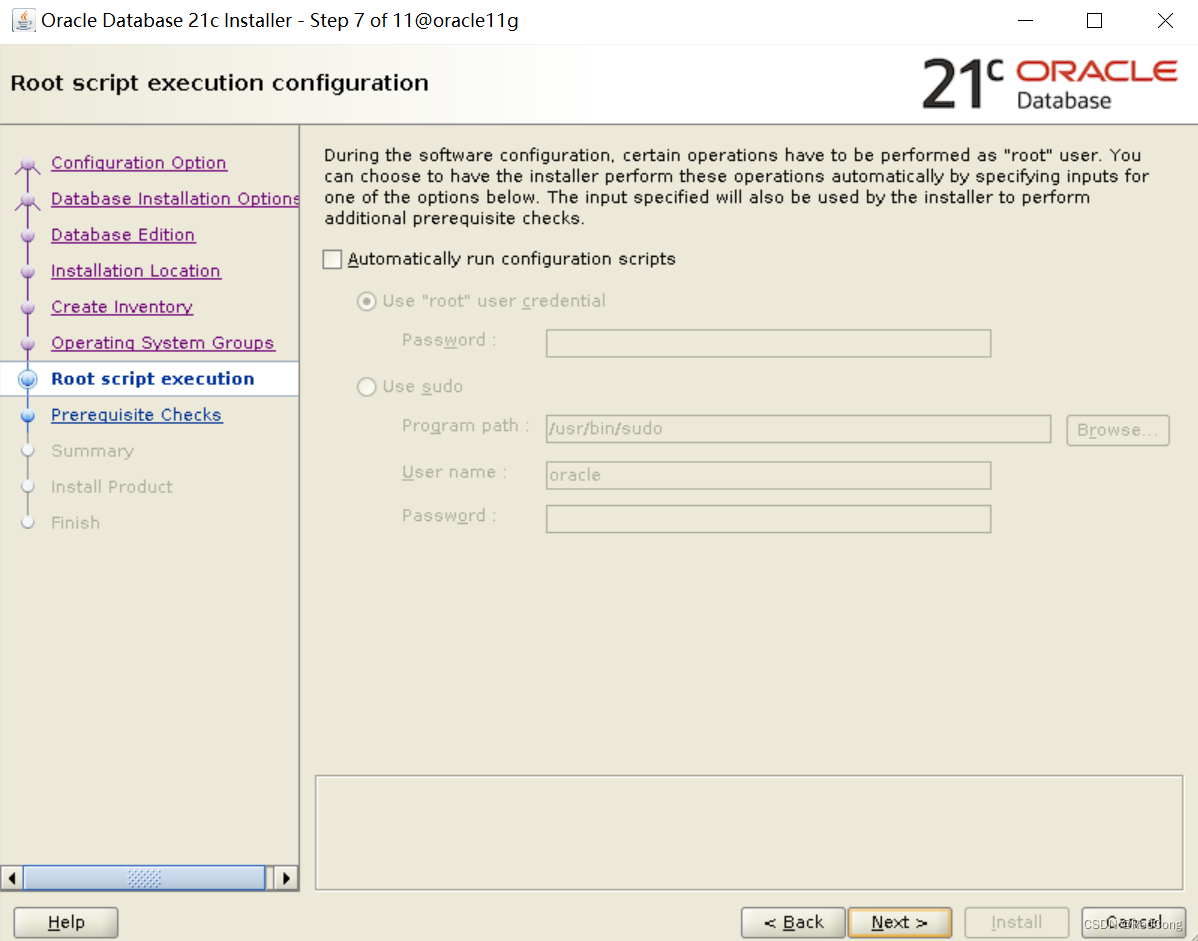The image size is (1198, 941).
Task: Select the Use sudo radio button
Action: coord(367,387)
